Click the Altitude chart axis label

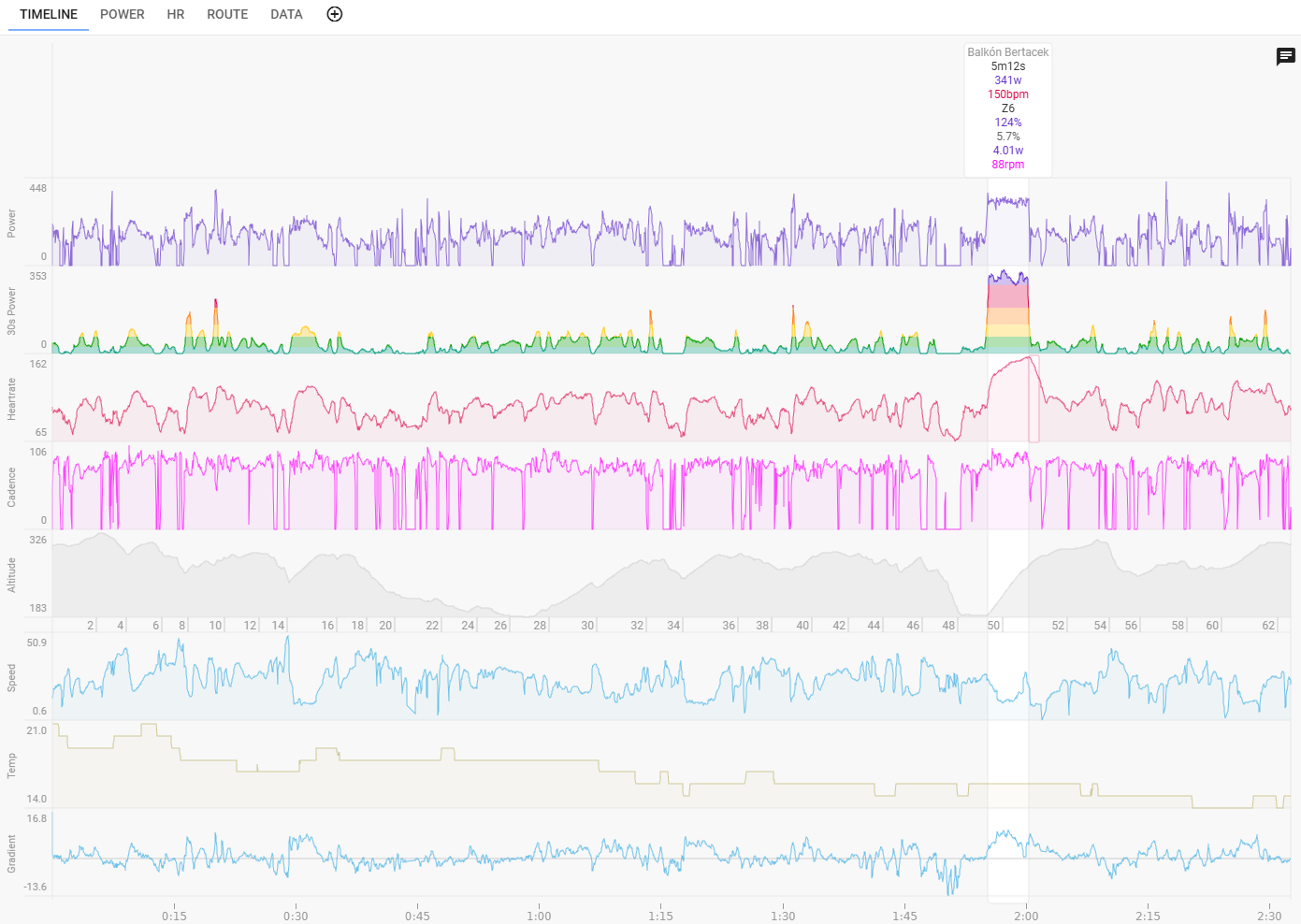(12, 575)
